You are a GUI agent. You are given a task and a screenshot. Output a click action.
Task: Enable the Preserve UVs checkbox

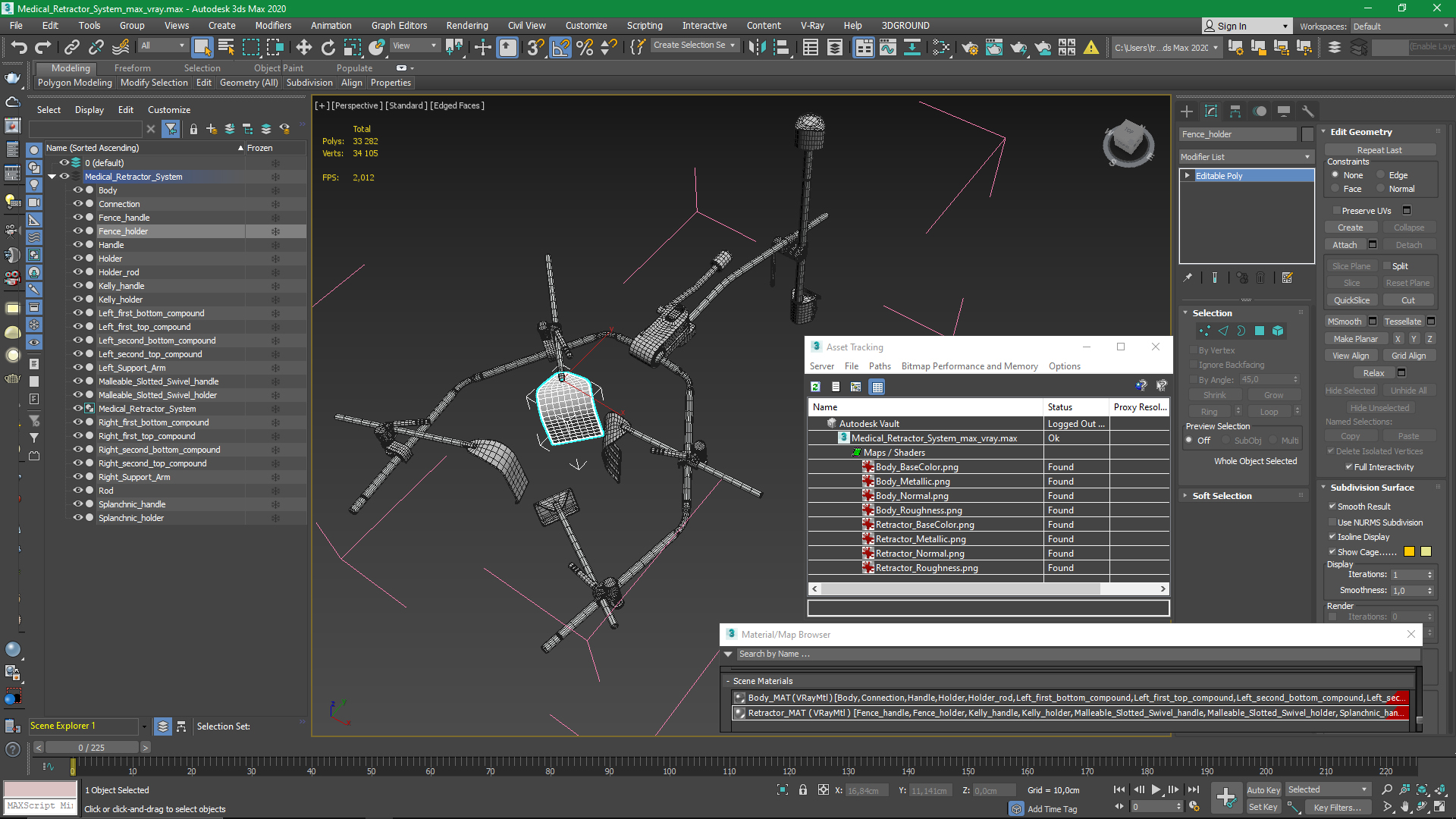coord(1336,211)
